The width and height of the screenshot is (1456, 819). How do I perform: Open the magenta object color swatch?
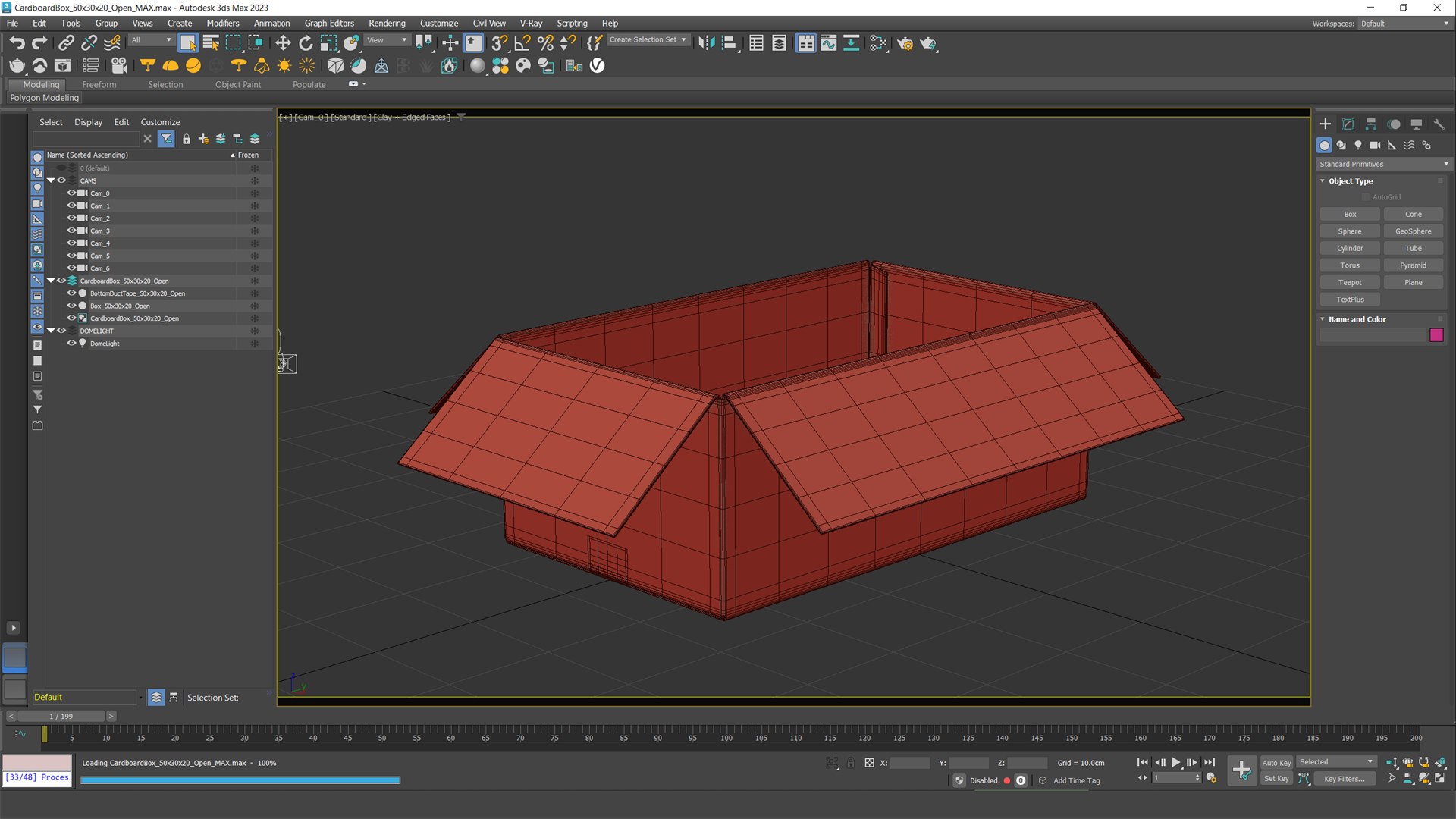click(1436, 335)
